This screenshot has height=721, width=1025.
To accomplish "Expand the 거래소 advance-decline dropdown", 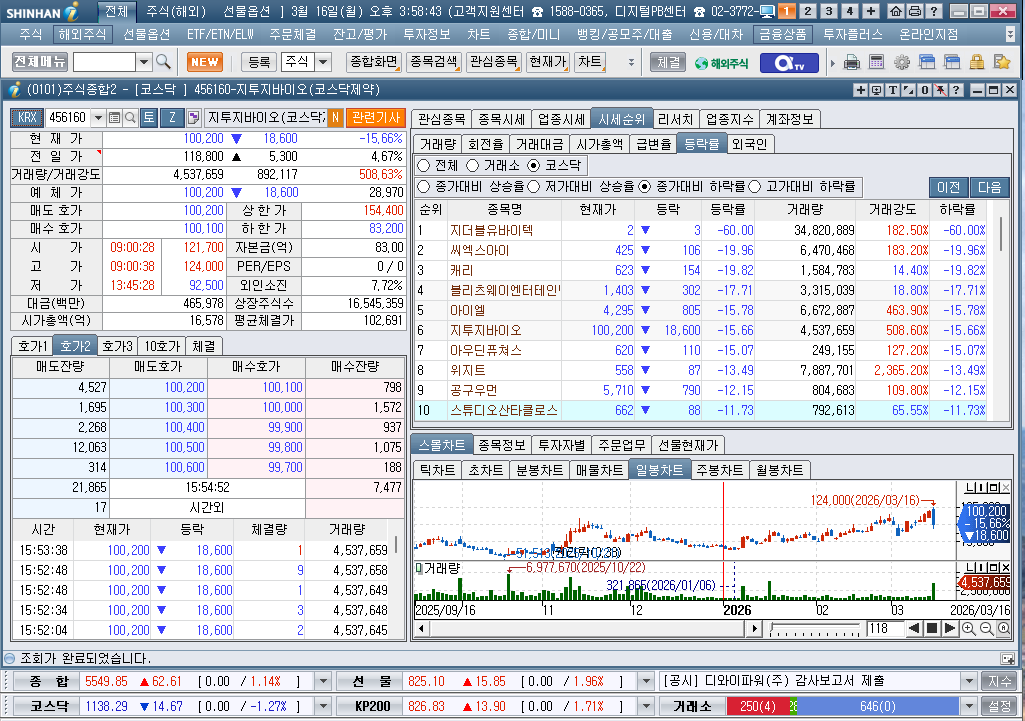I will [x=969, y=707].
